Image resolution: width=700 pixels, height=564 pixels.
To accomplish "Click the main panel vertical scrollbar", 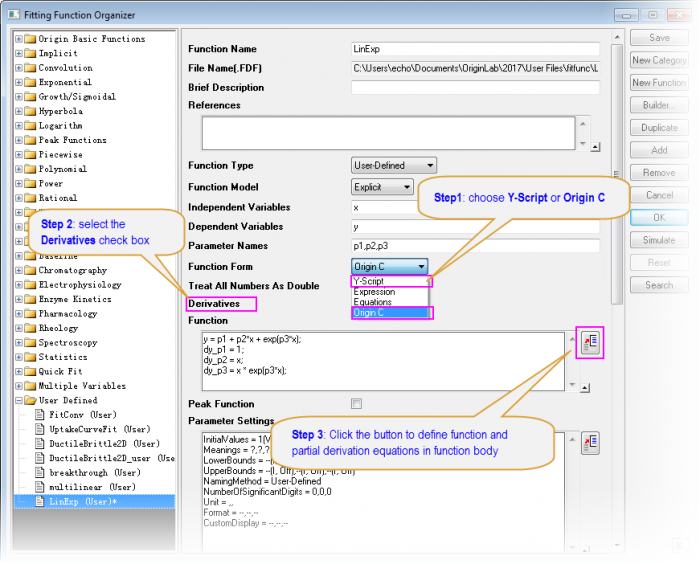I will point(616,150).
